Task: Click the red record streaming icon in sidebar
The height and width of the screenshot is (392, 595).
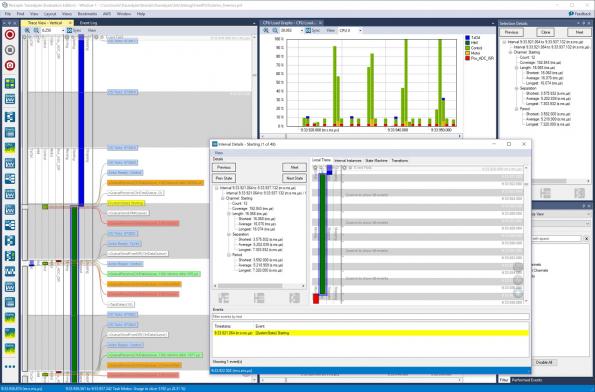Action: click(x=10, y=35)
